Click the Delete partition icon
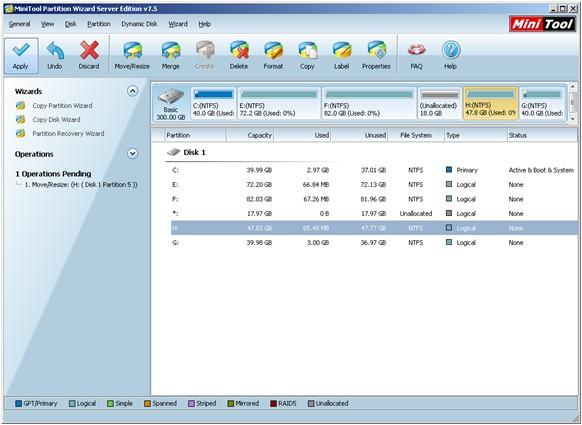The height and width of the screenshot is (425, 582). [x=239, y=50]
